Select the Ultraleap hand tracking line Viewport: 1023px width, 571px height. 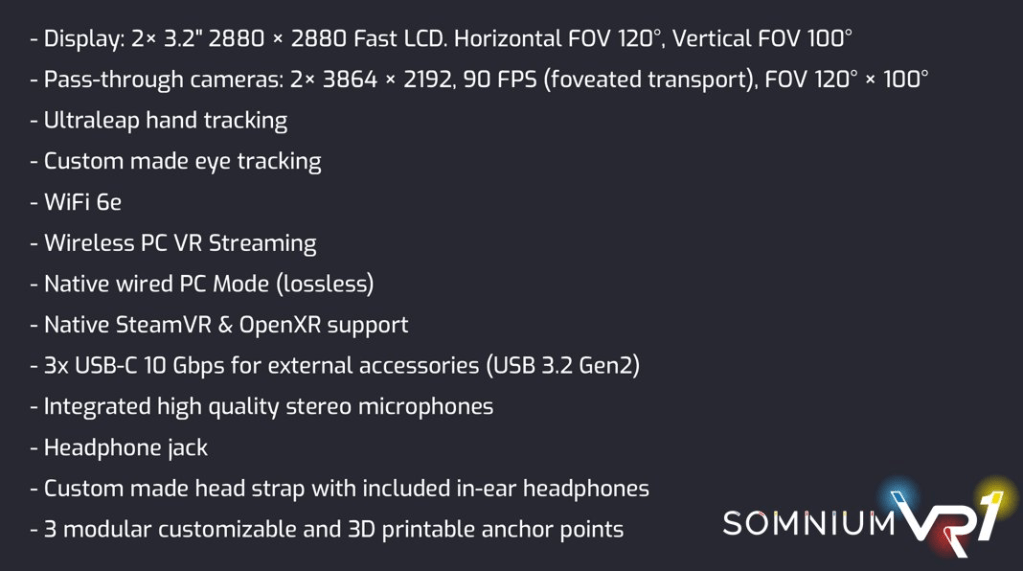click(x=159, y=121)
